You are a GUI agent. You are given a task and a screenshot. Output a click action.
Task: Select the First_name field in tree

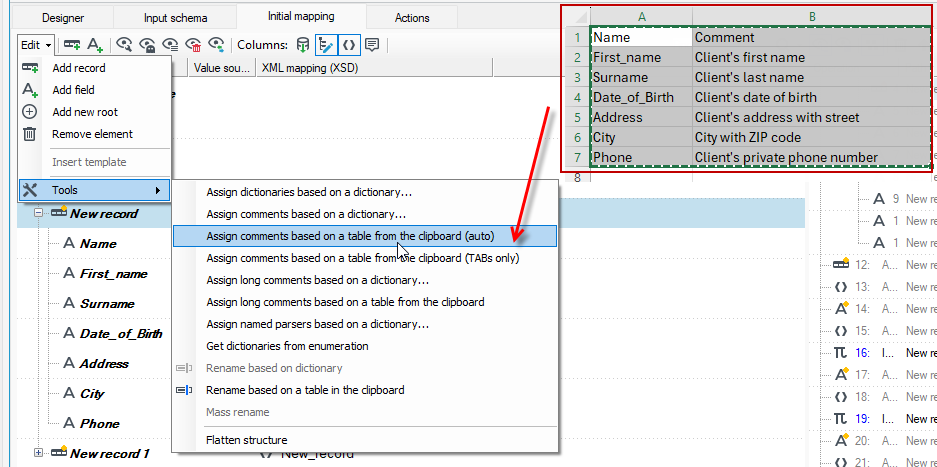pyautogui.click(x=114, y=273)
